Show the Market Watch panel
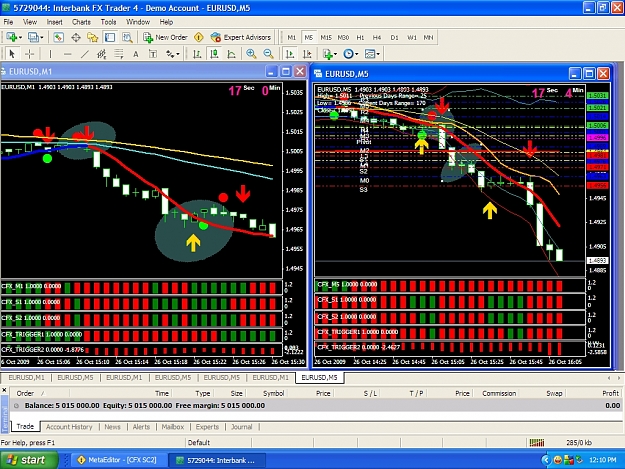625x469 pixels. [58, 37]
